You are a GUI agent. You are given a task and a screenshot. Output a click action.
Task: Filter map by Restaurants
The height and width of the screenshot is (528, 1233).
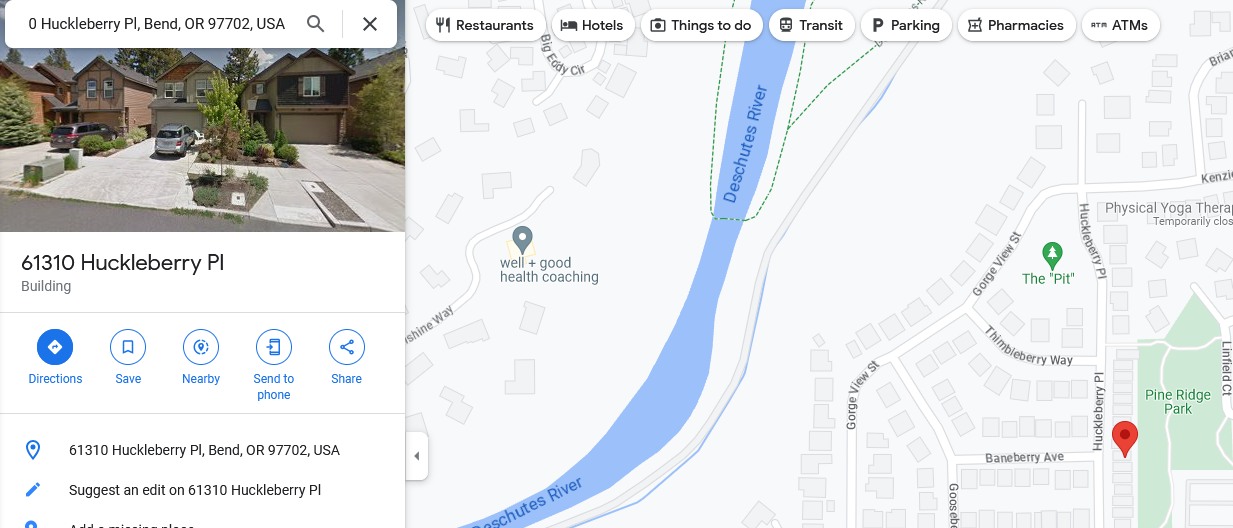(485, 25)
